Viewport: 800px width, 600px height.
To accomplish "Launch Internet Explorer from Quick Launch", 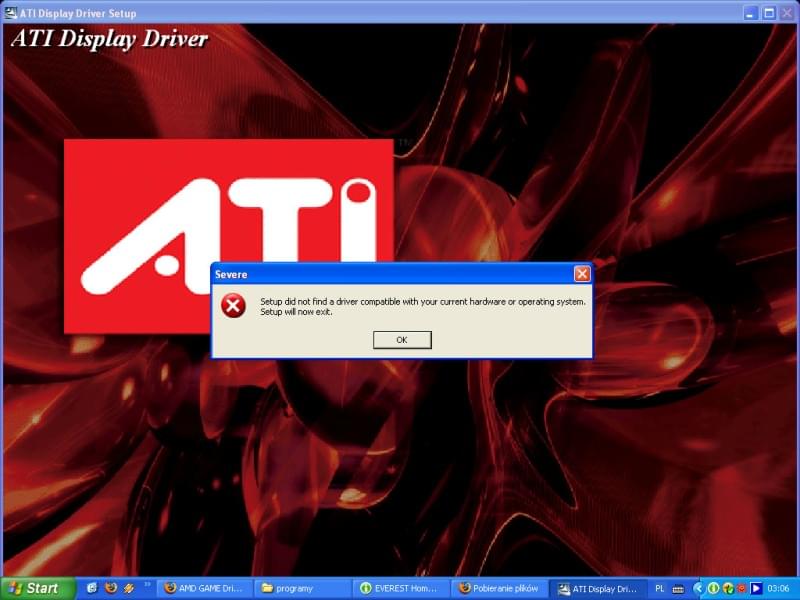I will click(92, 588).
